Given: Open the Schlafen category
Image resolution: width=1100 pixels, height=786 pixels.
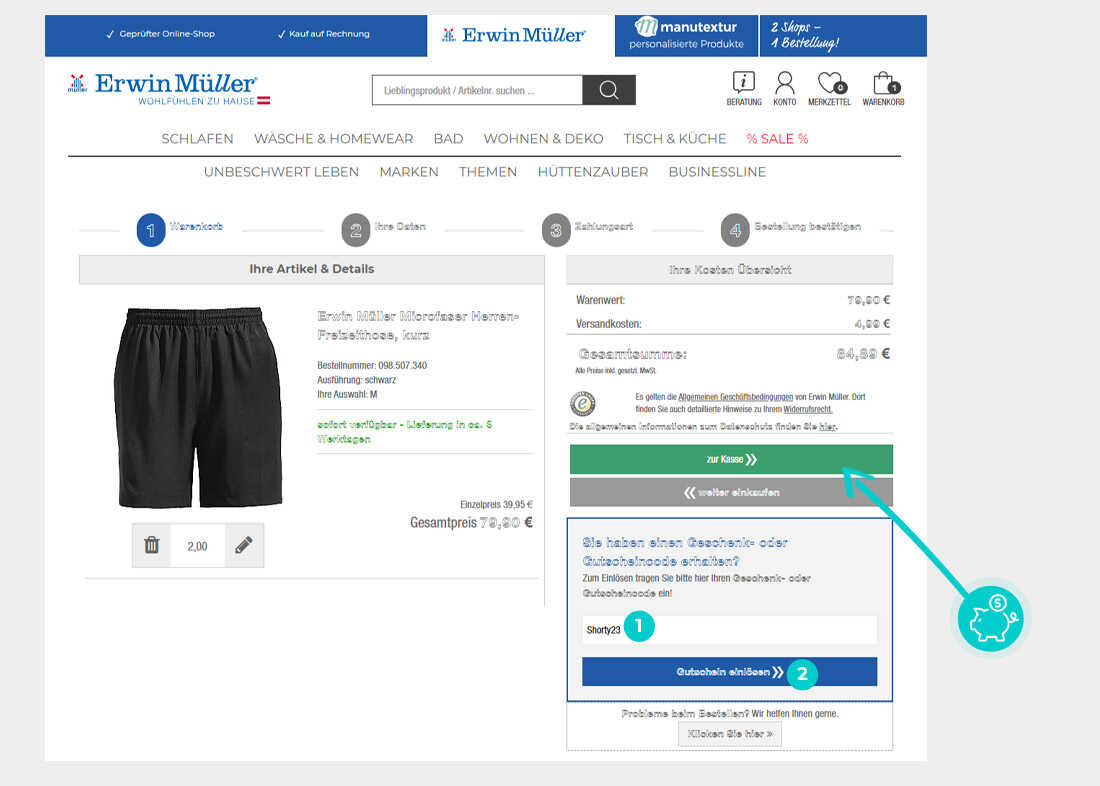Looking at the screenshot, I should [x=197, y=139].
